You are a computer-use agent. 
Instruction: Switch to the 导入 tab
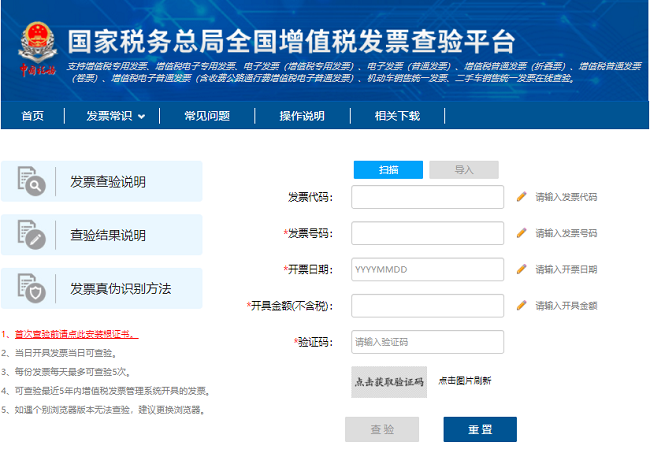click(x=464, y=170)
